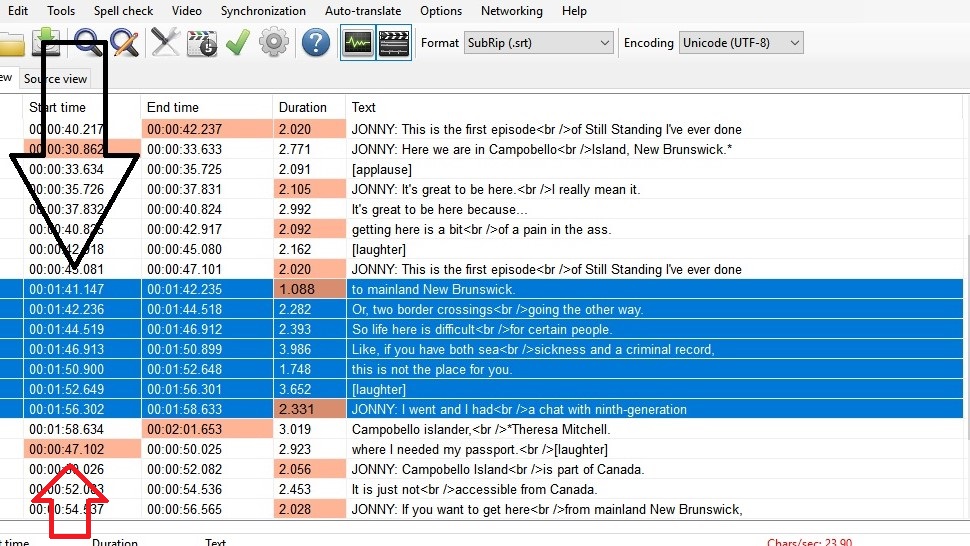Open the Encoding Unicode (UTF-8) dropdown
This screenshot has width=970, height=546.
741,43
